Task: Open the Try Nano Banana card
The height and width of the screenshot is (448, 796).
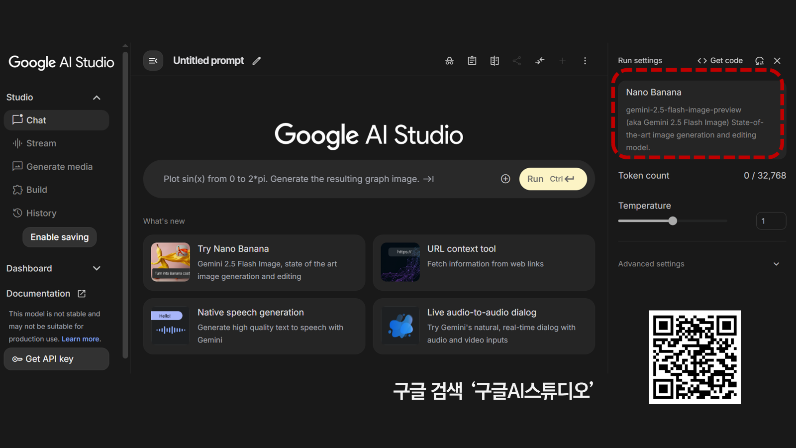Action: click(254, 263)
